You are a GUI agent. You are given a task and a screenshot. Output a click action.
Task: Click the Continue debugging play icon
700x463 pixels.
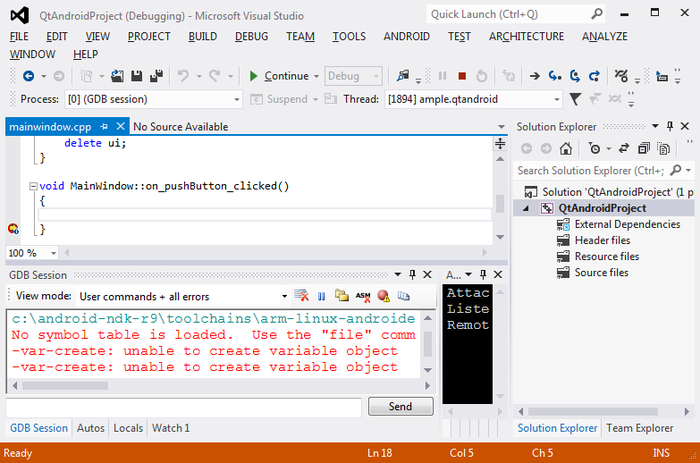pyautogui.click(x=253, y=76)
